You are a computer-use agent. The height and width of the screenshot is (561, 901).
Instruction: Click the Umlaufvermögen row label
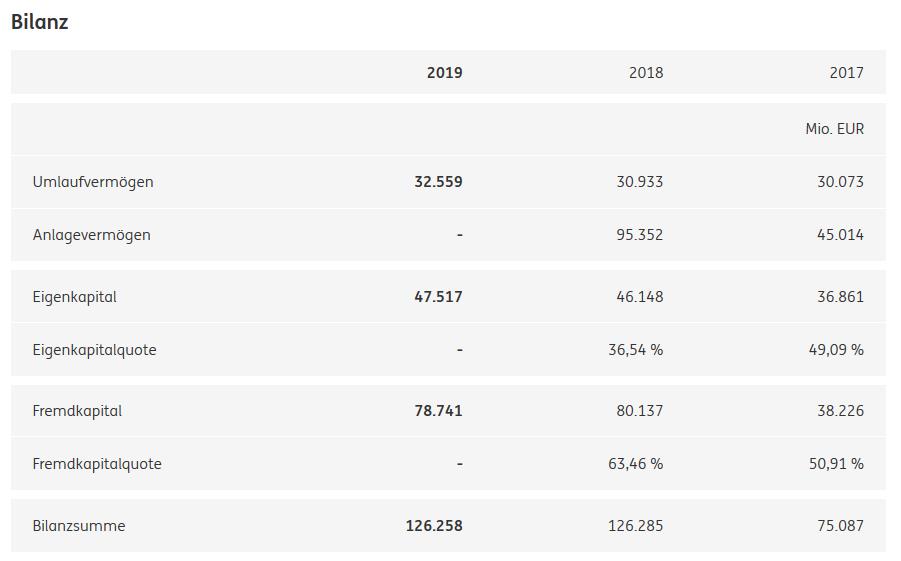pos(93,182)
